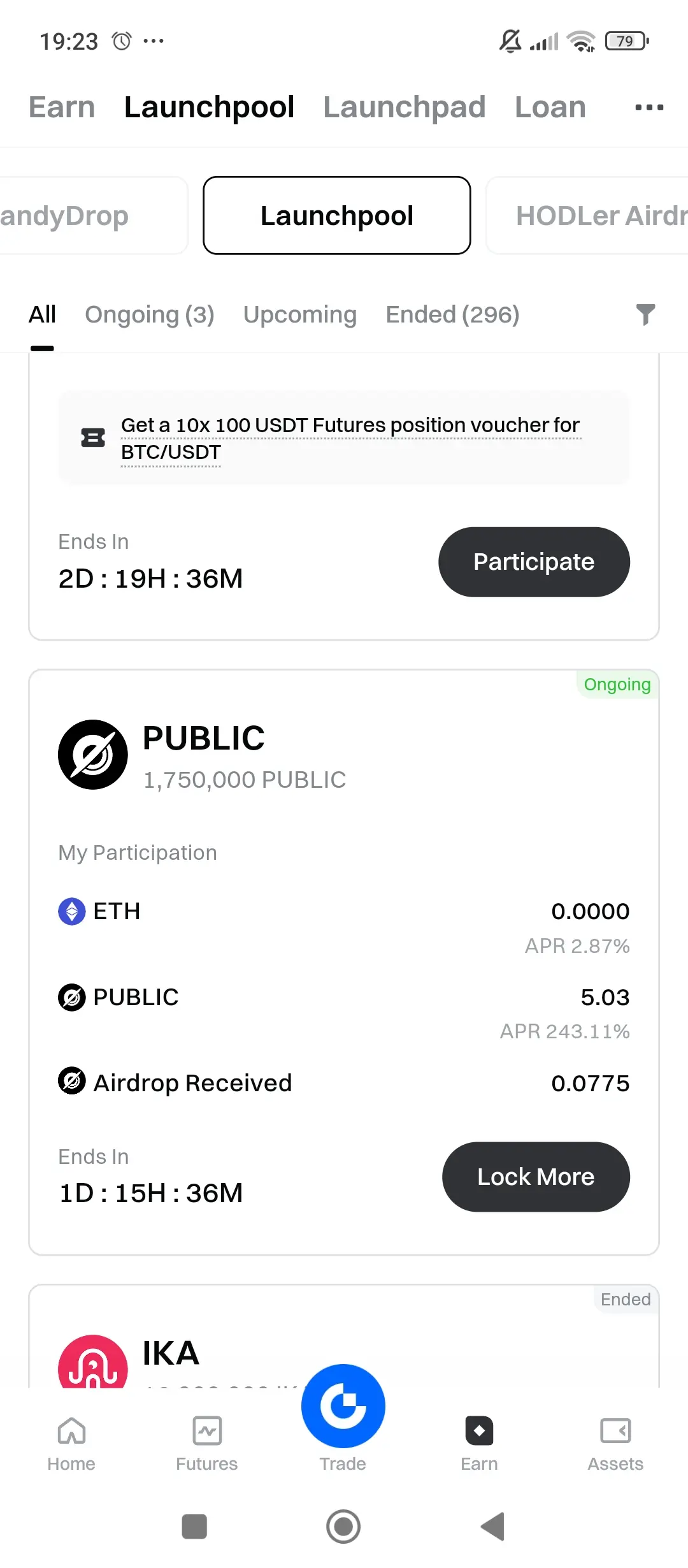Select the HODLer Airdrop pill
The image size is (688, 1568).
point(587,215)
